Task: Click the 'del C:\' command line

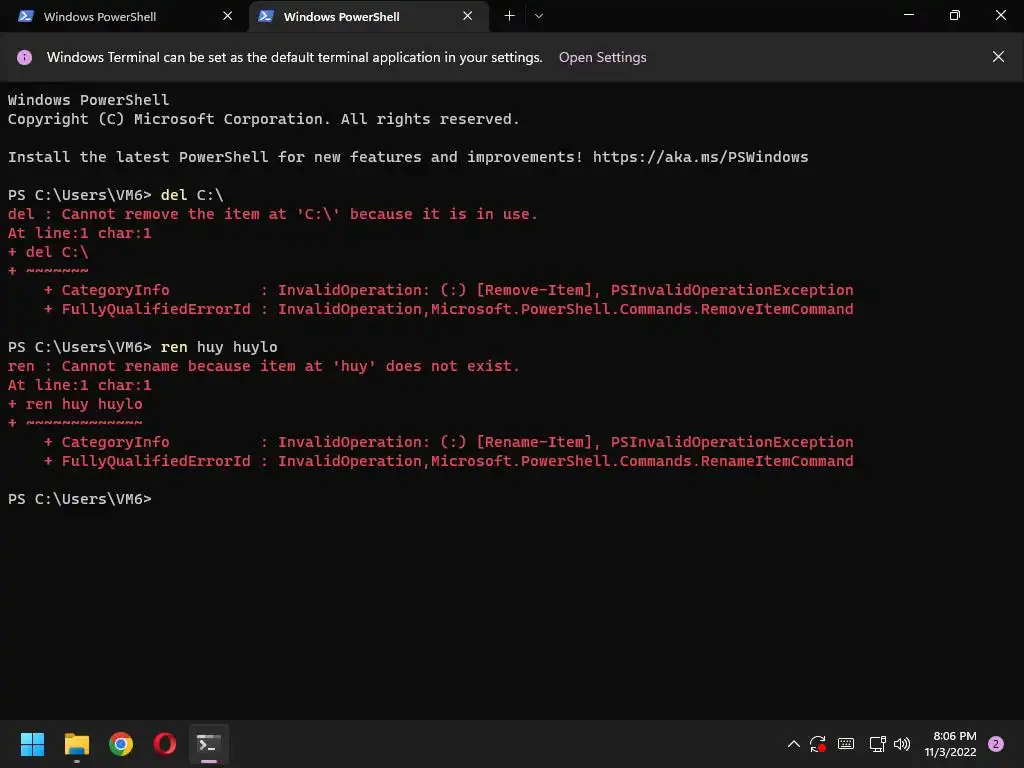Action: [116, 195]
